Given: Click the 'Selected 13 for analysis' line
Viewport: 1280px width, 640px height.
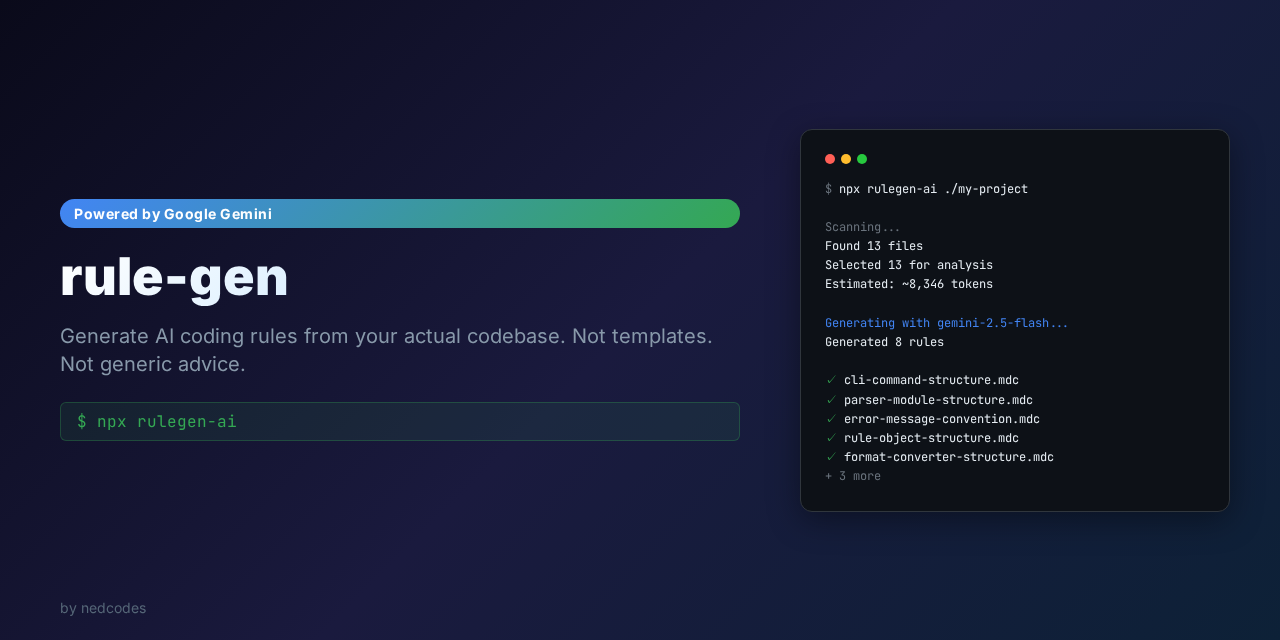Looking at the screenshot, I should coord(909,265).
